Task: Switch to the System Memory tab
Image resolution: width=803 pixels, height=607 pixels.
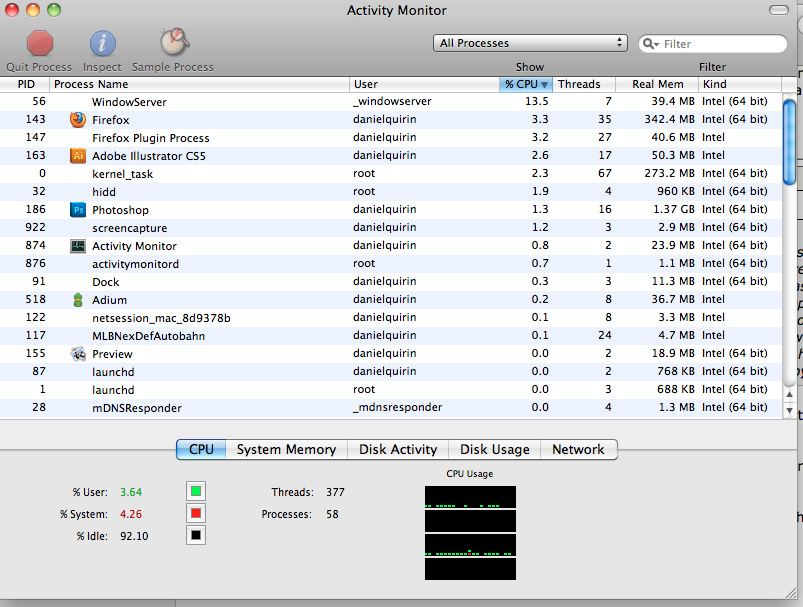Action: coord(286,449)
